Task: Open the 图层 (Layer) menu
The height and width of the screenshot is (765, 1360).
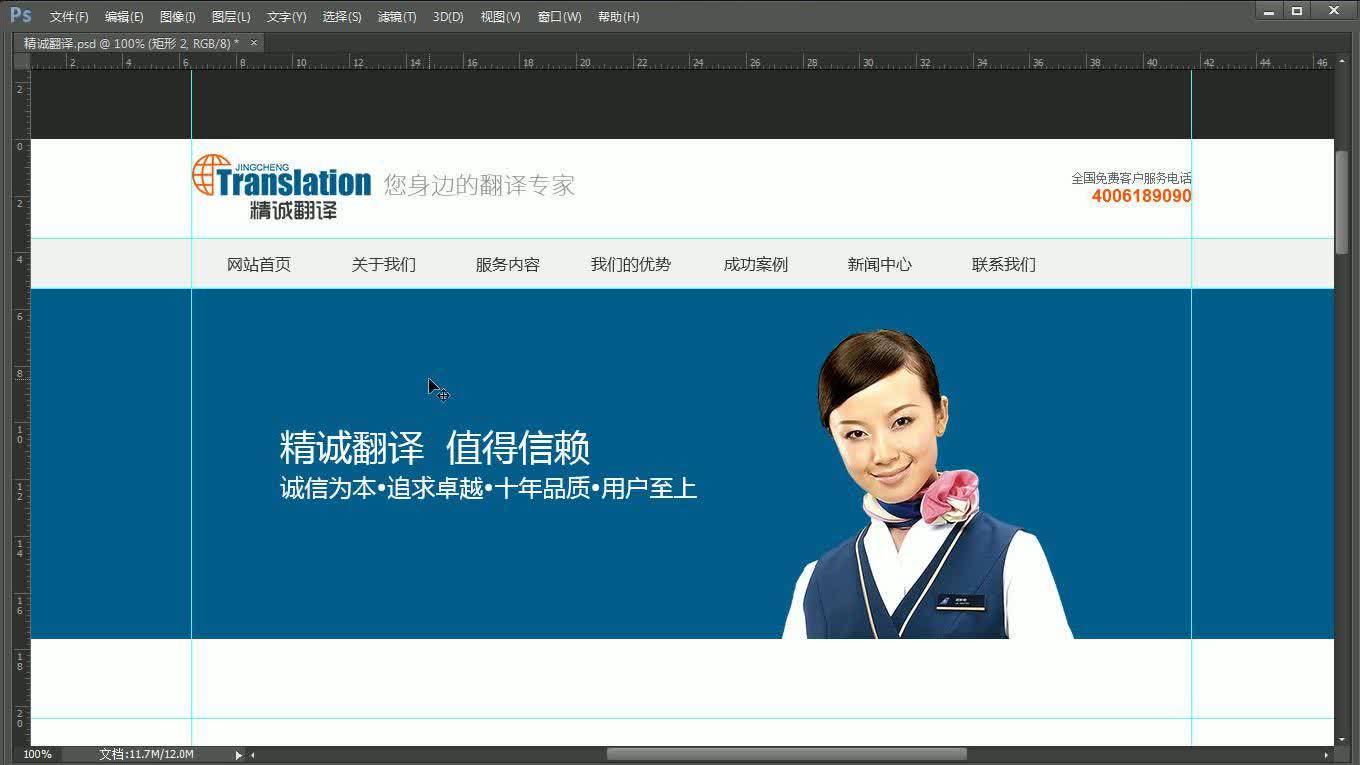Action: [231, 16]
